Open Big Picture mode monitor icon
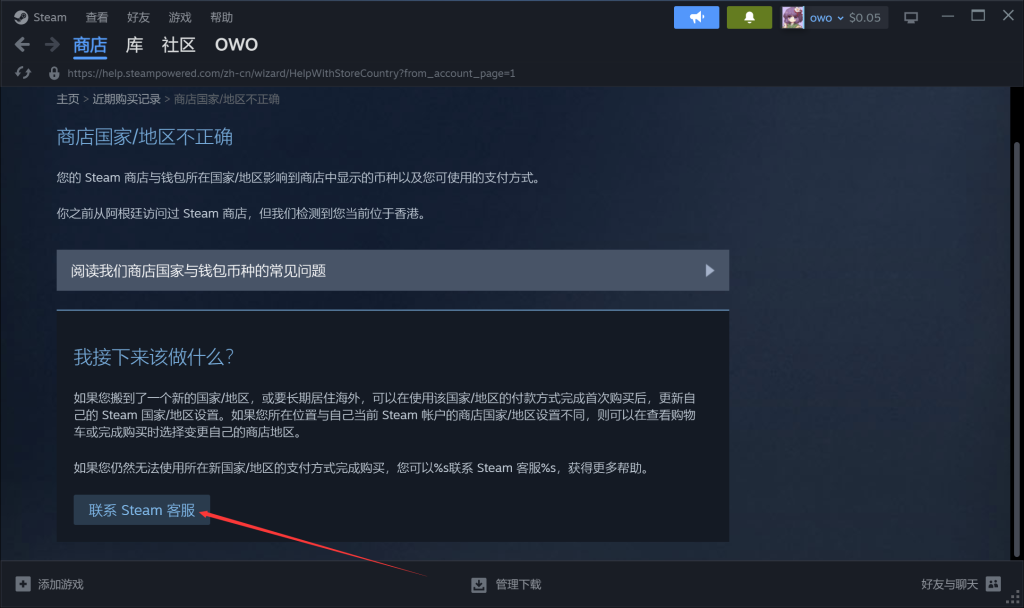The image size is (1024, 608). 910,18
